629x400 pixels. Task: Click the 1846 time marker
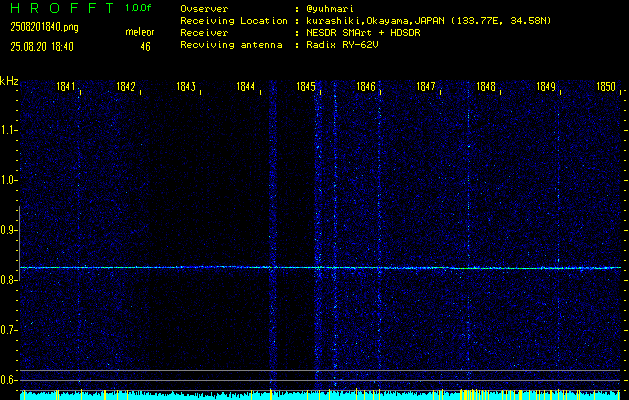365,86
